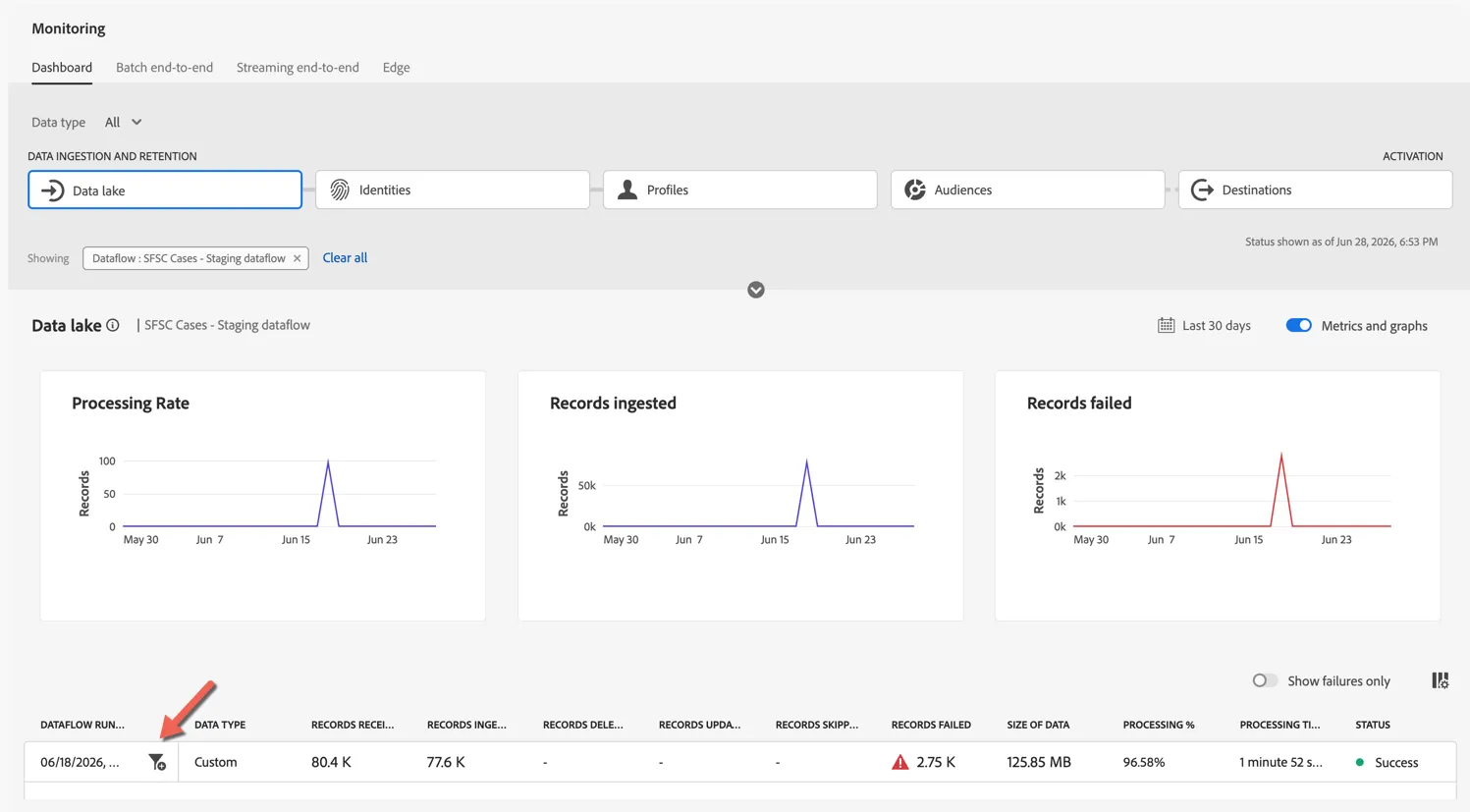The width and height of the screenshot is (1470, 812).
Task: Select the Data lake card
Action: coord(165,189)
